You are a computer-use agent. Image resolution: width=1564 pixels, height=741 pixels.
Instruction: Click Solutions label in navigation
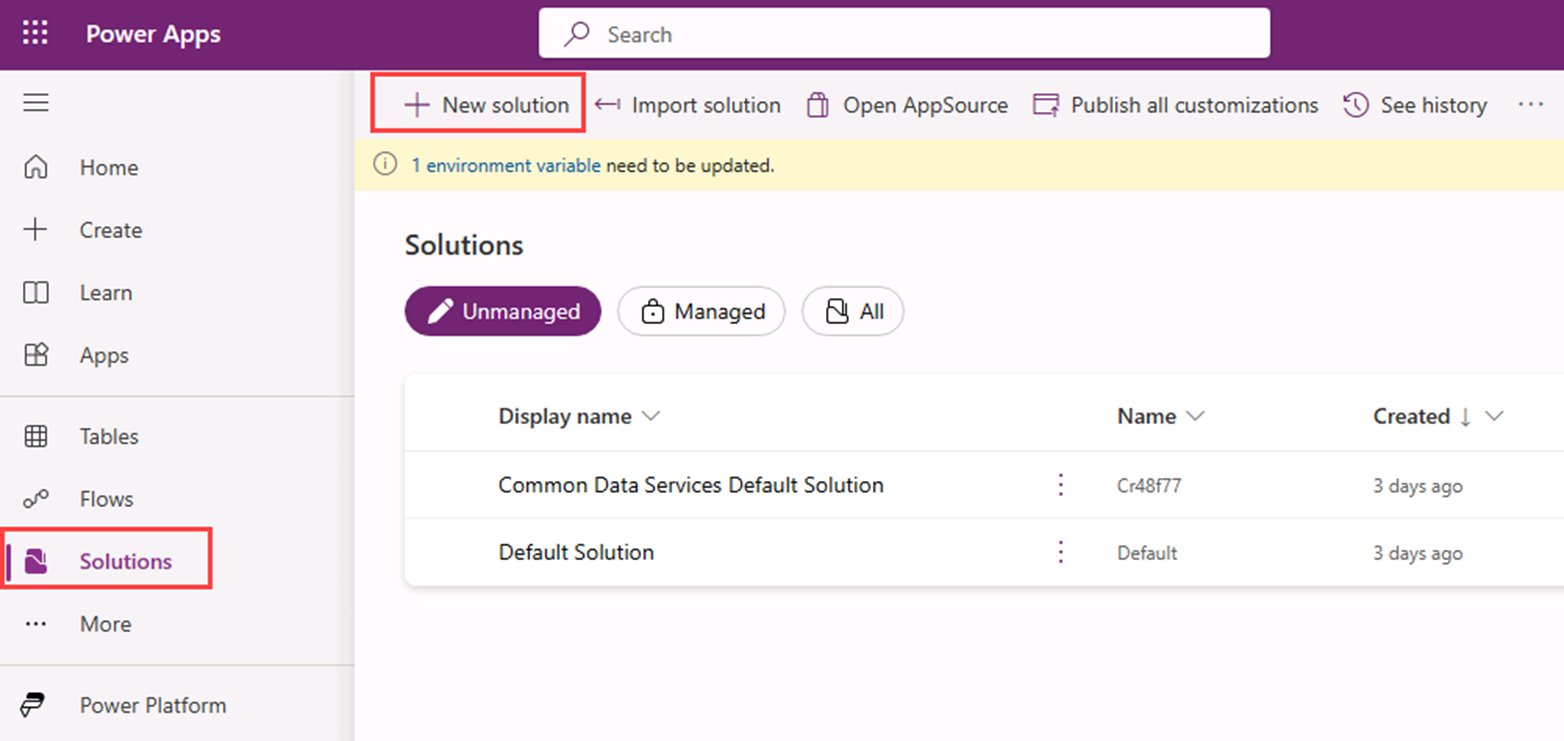[x=126, y=562]
